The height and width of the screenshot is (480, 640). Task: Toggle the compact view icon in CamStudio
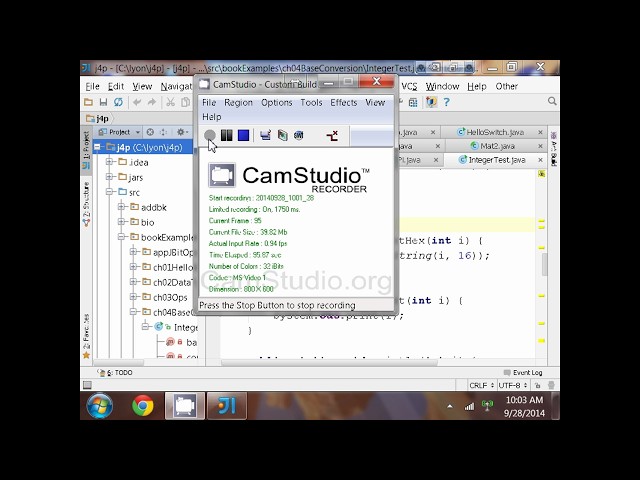[x=332, y=136]
